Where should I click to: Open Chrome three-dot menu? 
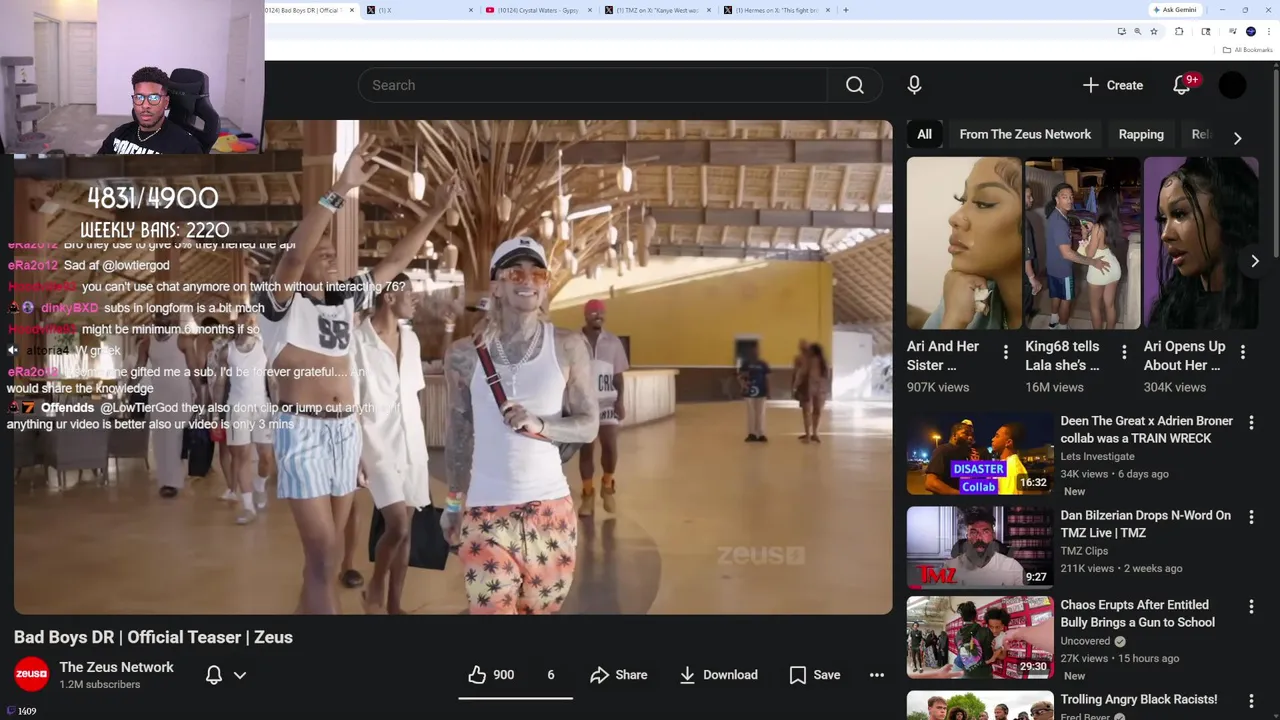tap(1268, 31)
